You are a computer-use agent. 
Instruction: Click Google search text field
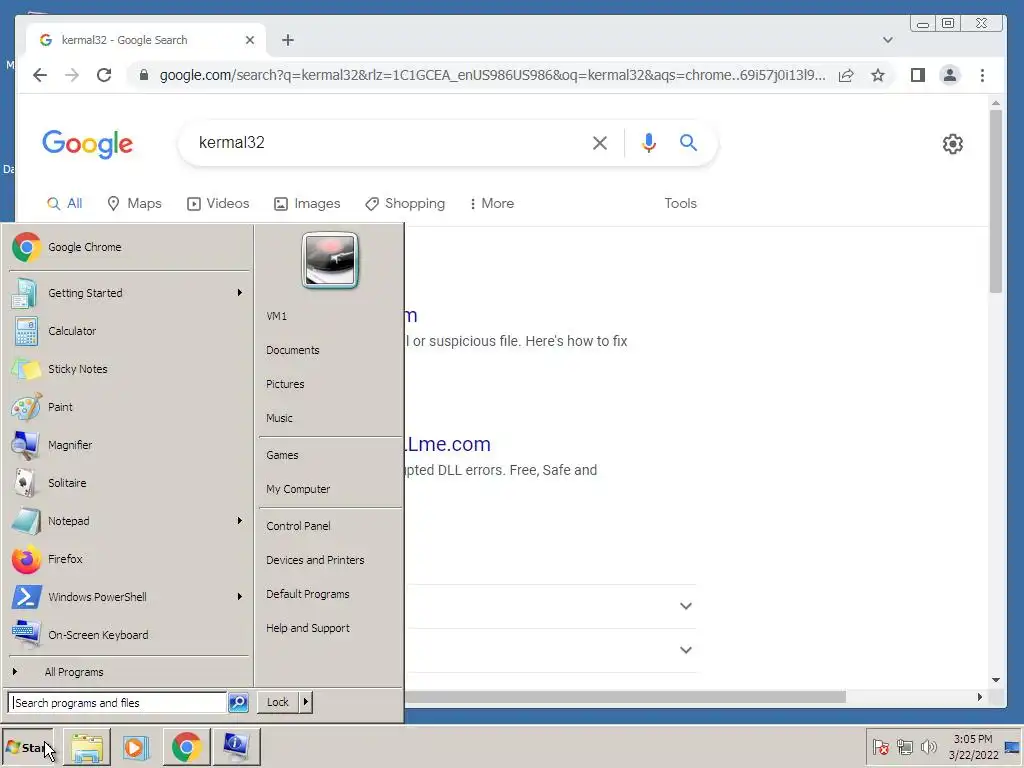385,143
